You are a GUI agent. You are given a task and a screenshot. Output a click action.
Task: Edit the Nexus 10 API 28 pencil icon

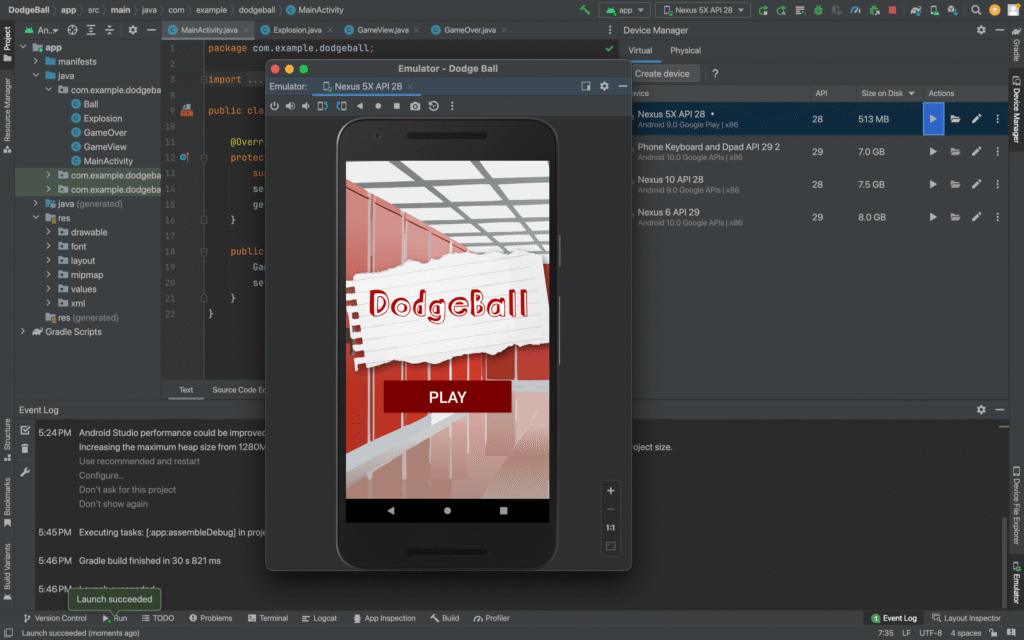976,185
